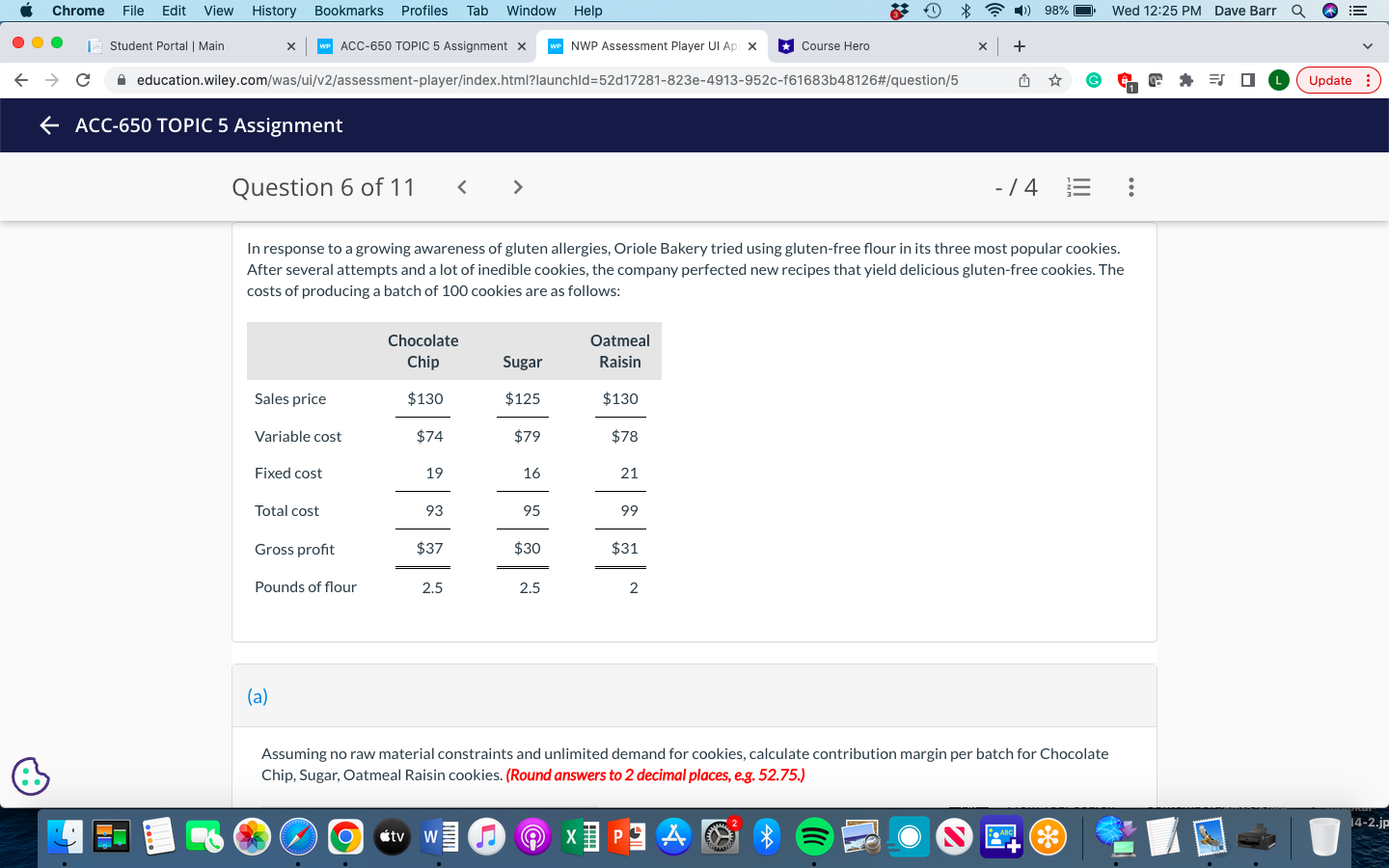The width and height of the screenshot is (1389, 868).
Task: Launch Spotify from the Dock
Action: 814,837
